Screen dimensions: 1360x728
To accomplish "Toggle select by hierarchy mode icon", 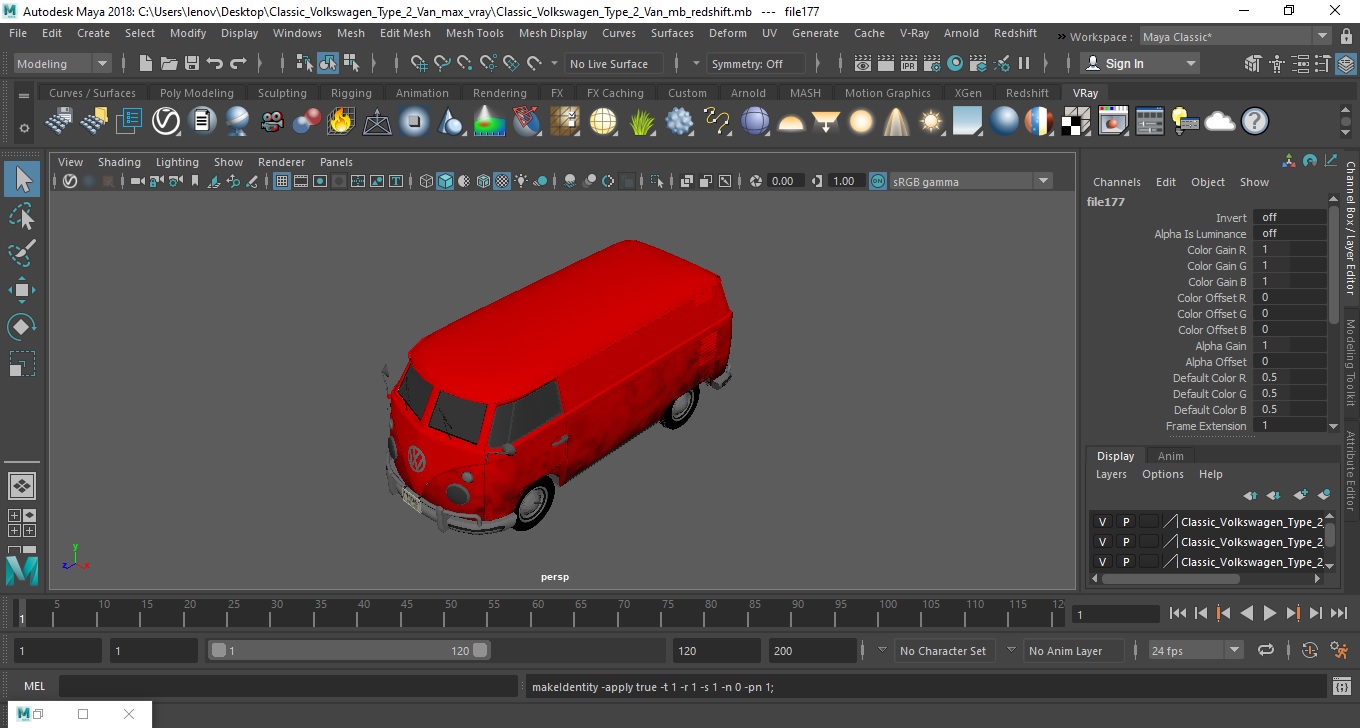I will point(305,63).
